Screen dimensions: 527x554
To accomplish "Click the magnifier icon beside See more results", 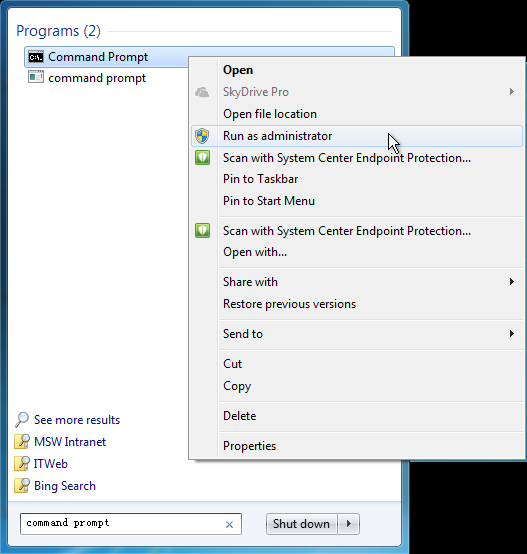I will point(22,420).
